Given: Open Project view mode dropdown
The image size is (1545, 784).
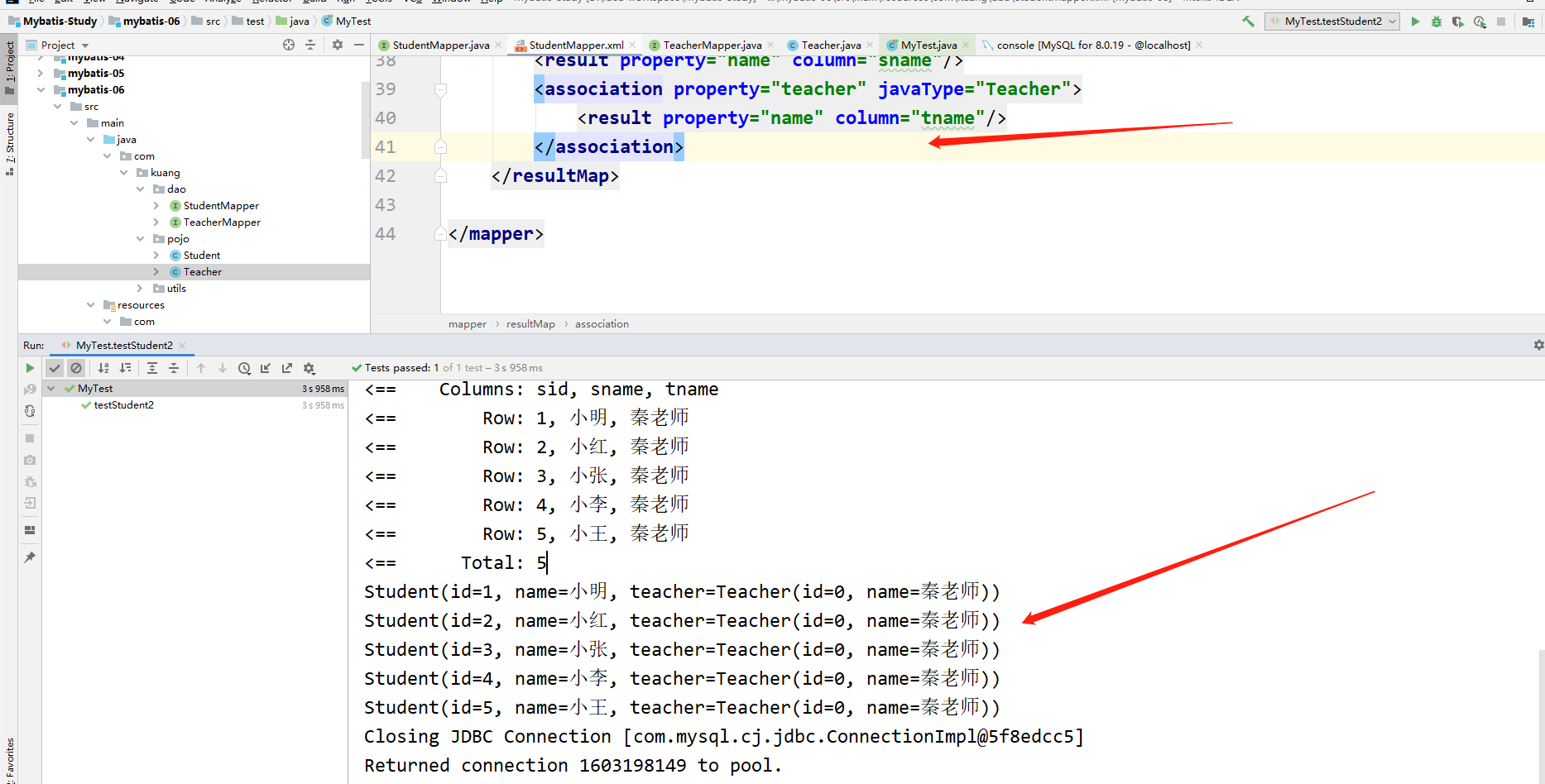Looking at the screenshot, I should click(85, 45).
